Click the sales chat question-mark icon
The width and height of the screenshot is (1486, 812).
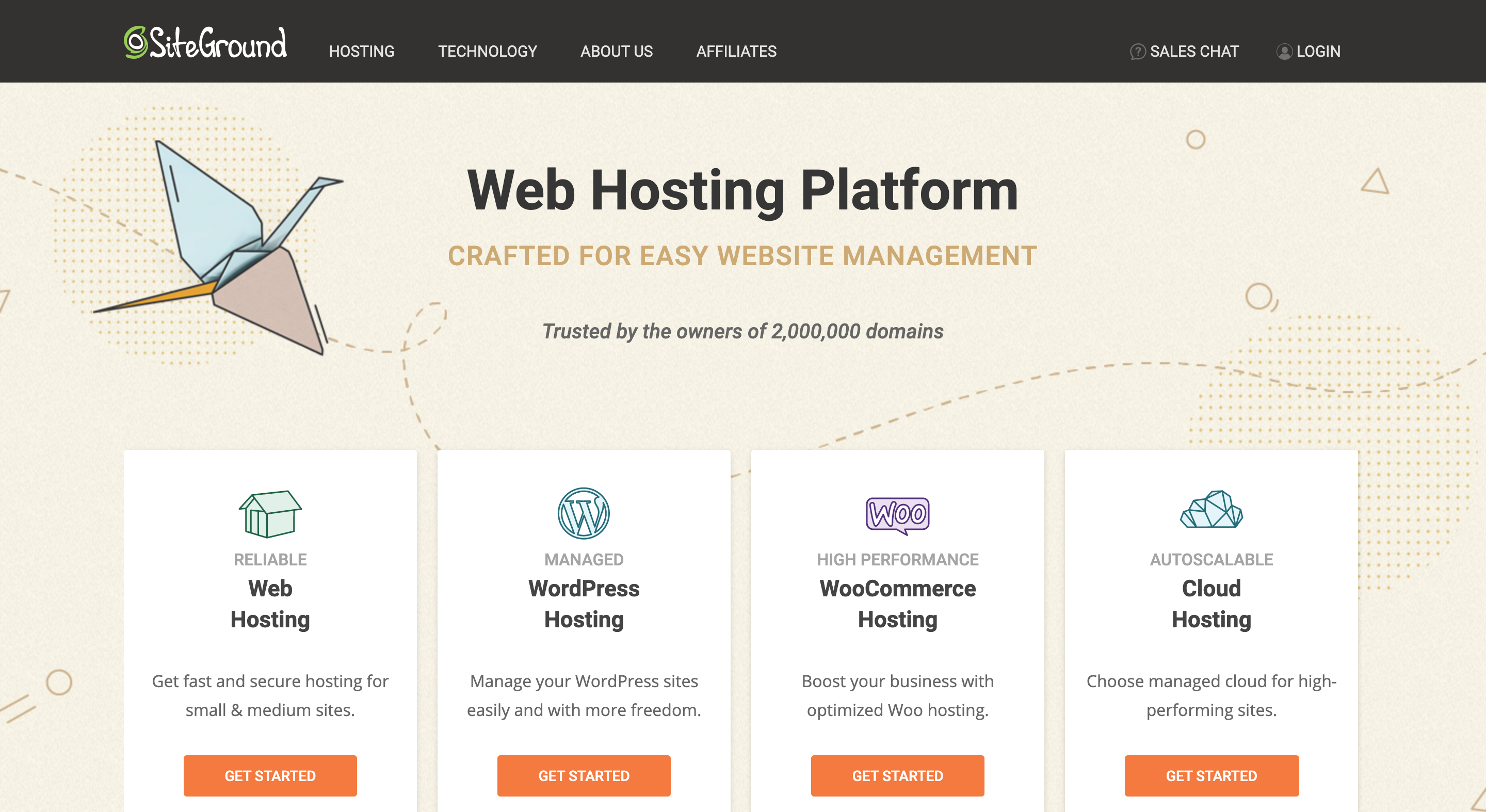(x=1137, y=51)
